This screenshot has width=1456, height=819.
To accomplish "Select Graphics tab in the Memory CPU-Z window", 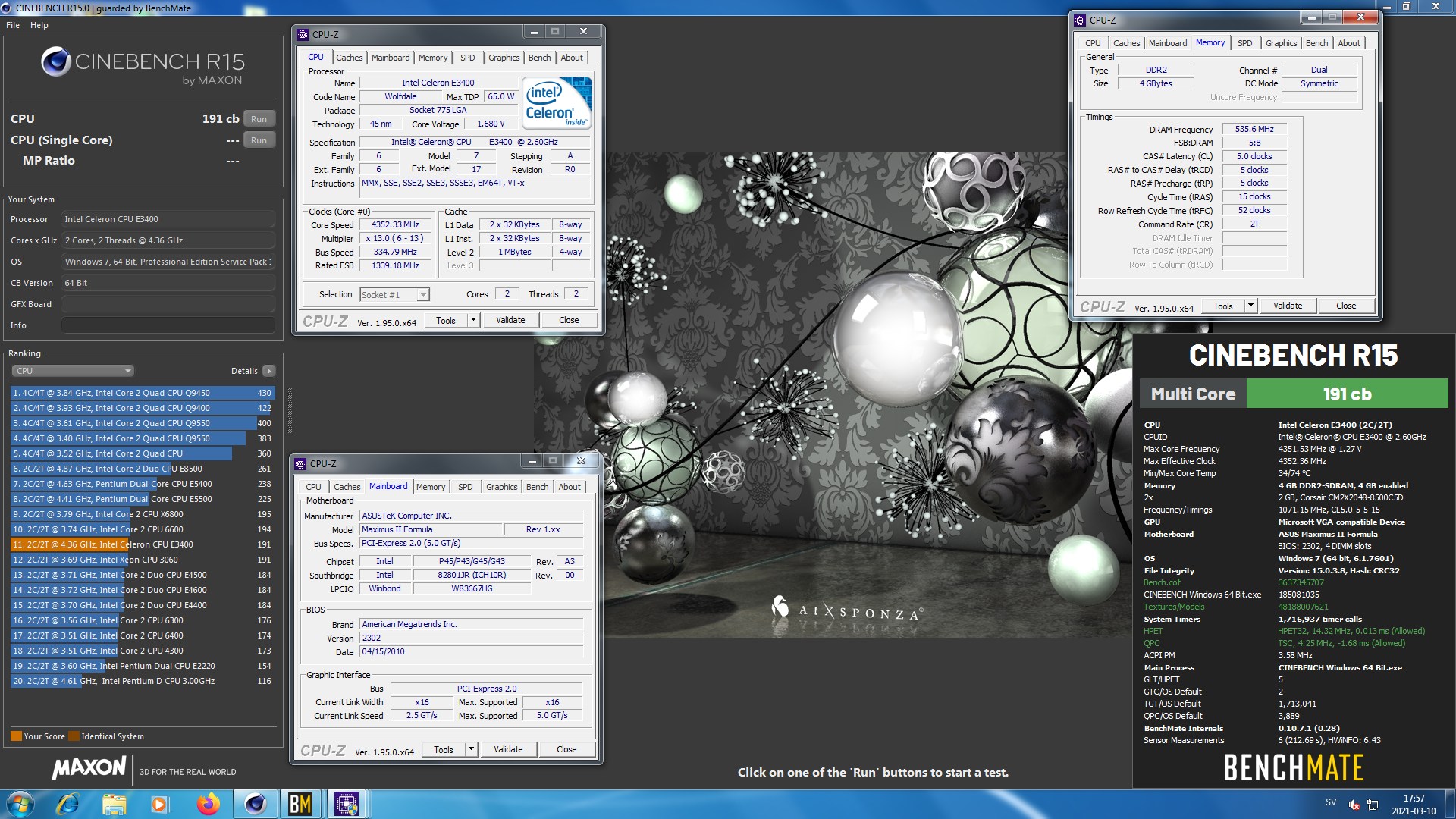I will pyautogui.click(x=1281, y=43).
